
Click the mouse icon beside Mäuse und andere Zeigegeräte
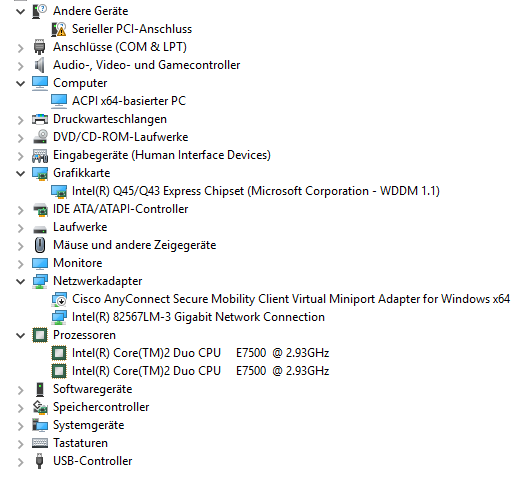(x=40, y=245)
